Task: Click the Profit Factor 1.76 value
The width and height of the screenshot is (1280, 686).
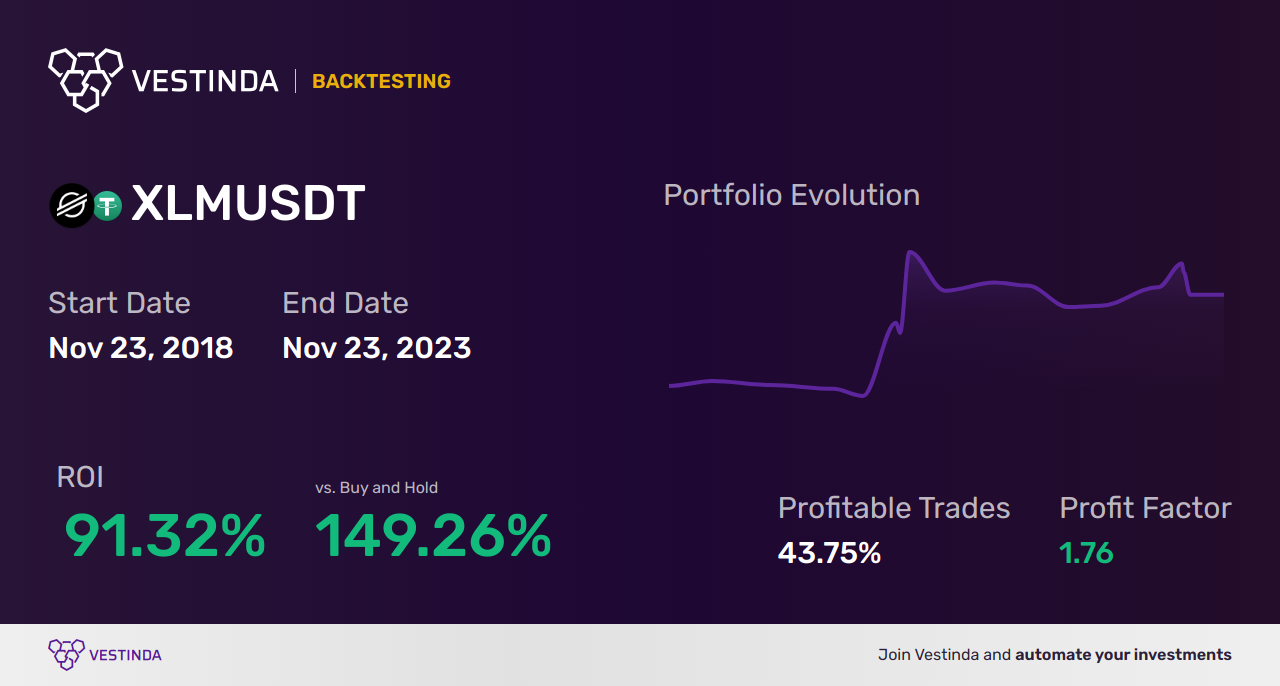Action: coord(1086,553)
